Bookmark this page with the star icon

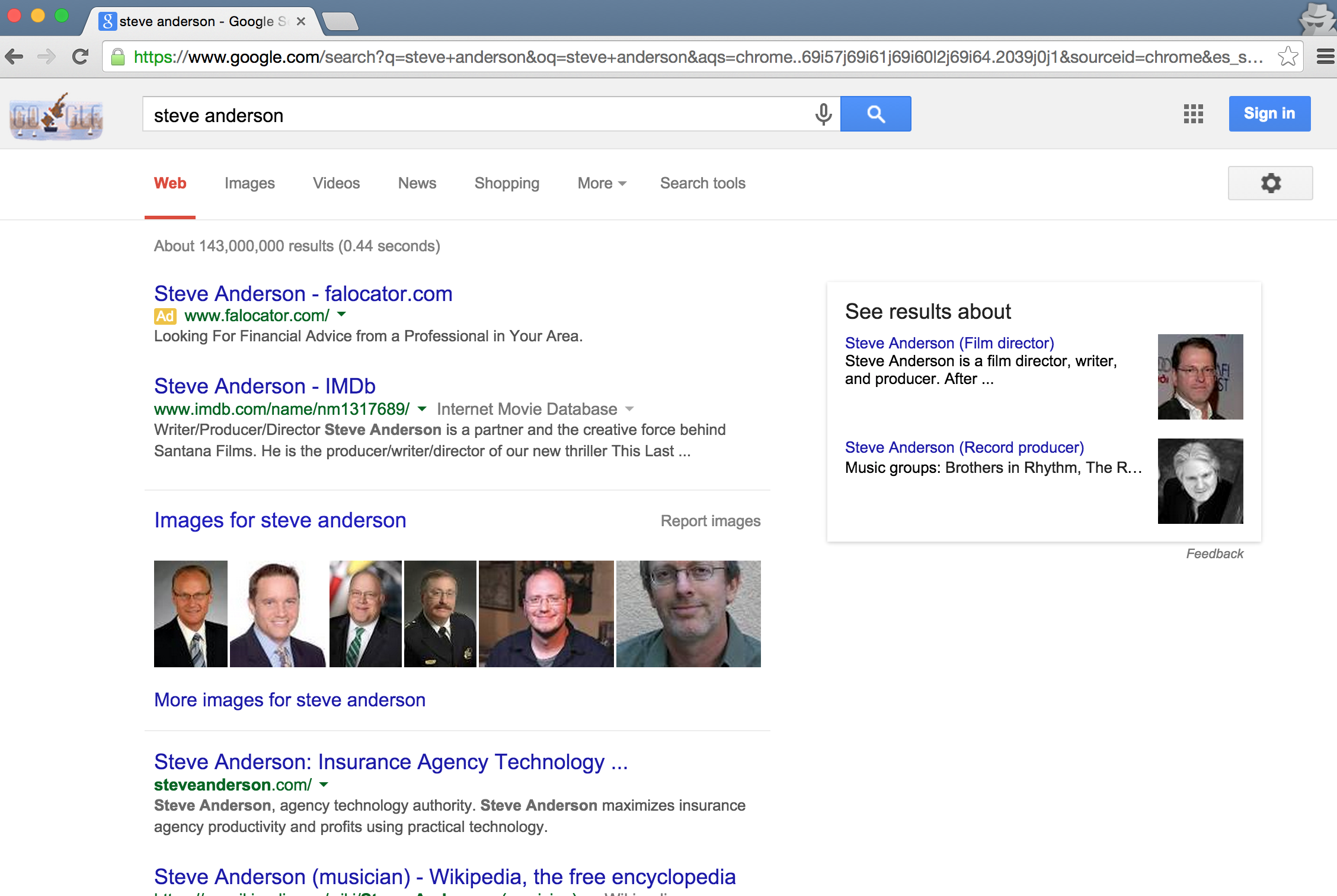click(1287, 56)
